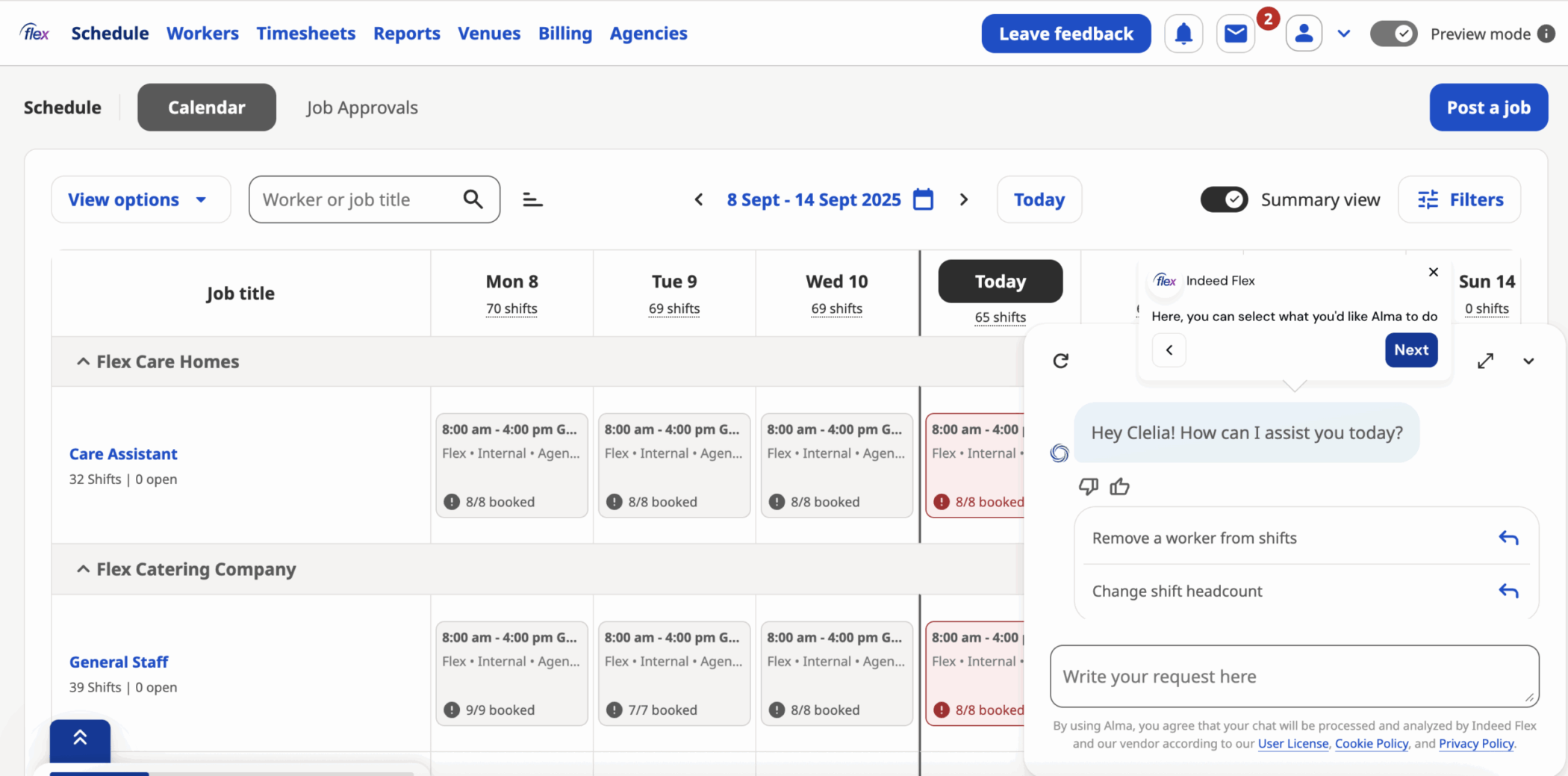Click the Indeed Flex logo
This screenshot has height=776, width=1568.
[35, 33]
